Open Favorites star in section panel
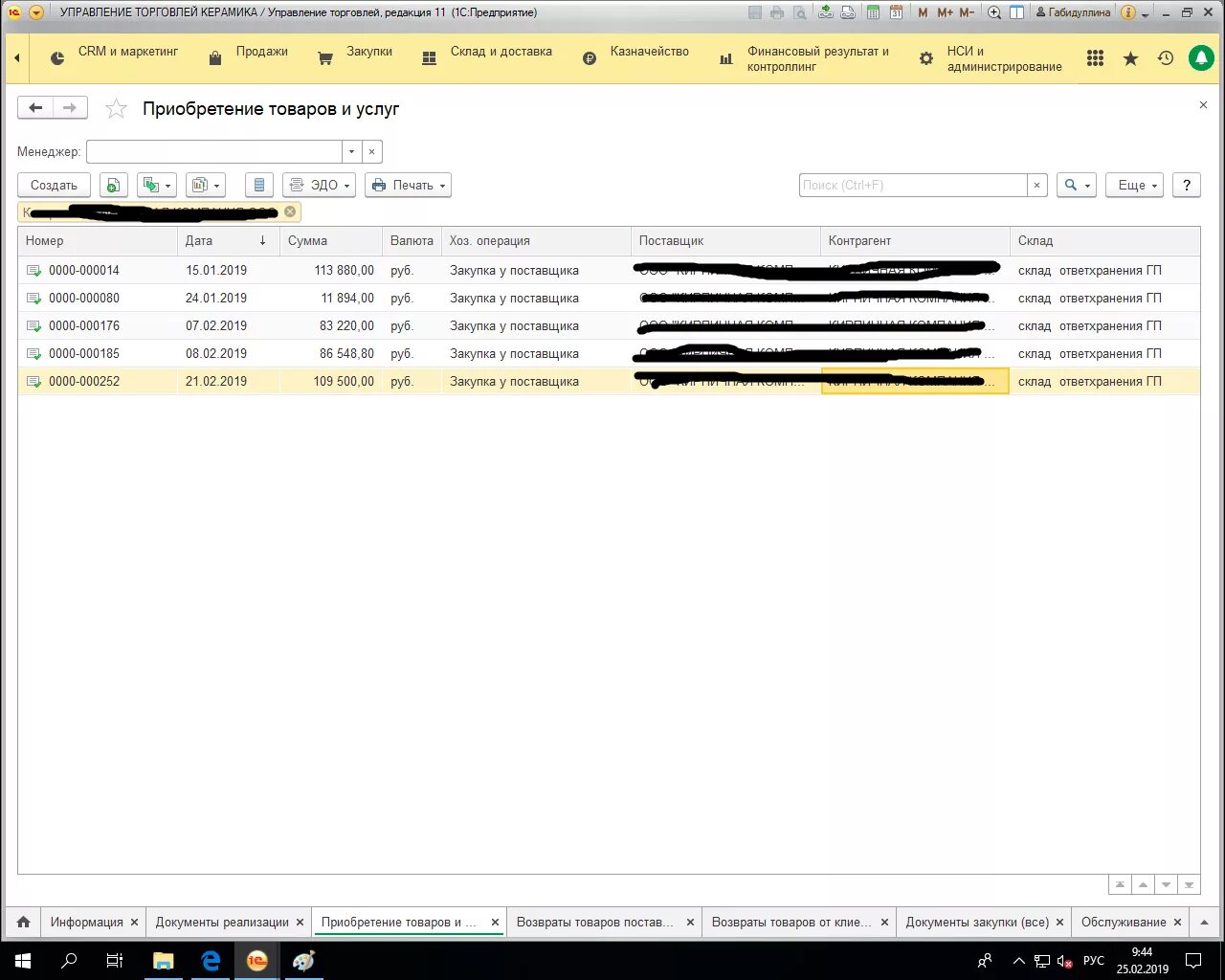The width and height of the screenshot is (1225, 980). pos(1131,58)
